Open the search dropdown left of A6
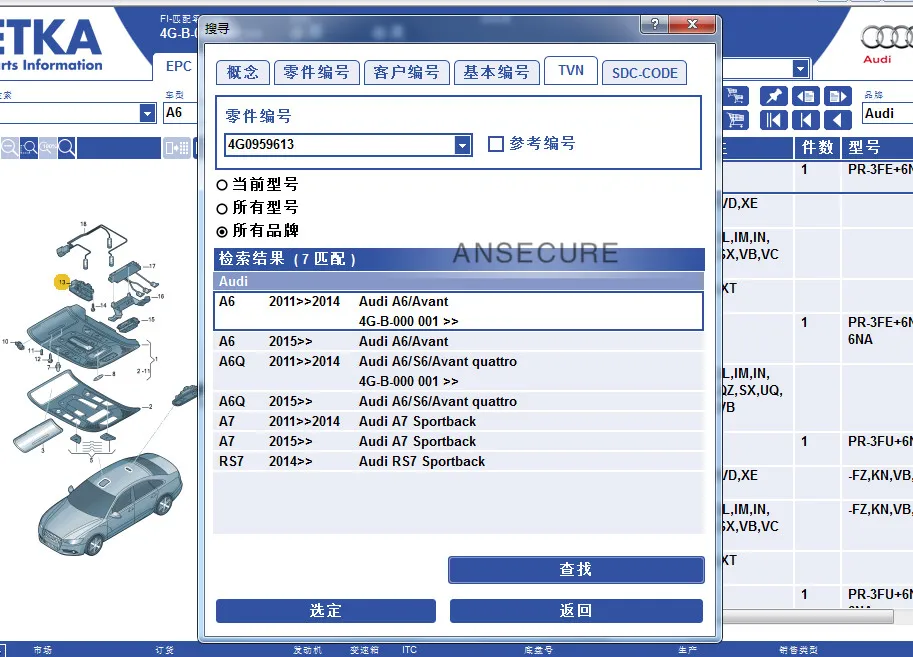Screen dimensions: 913x657 point(148,113)
